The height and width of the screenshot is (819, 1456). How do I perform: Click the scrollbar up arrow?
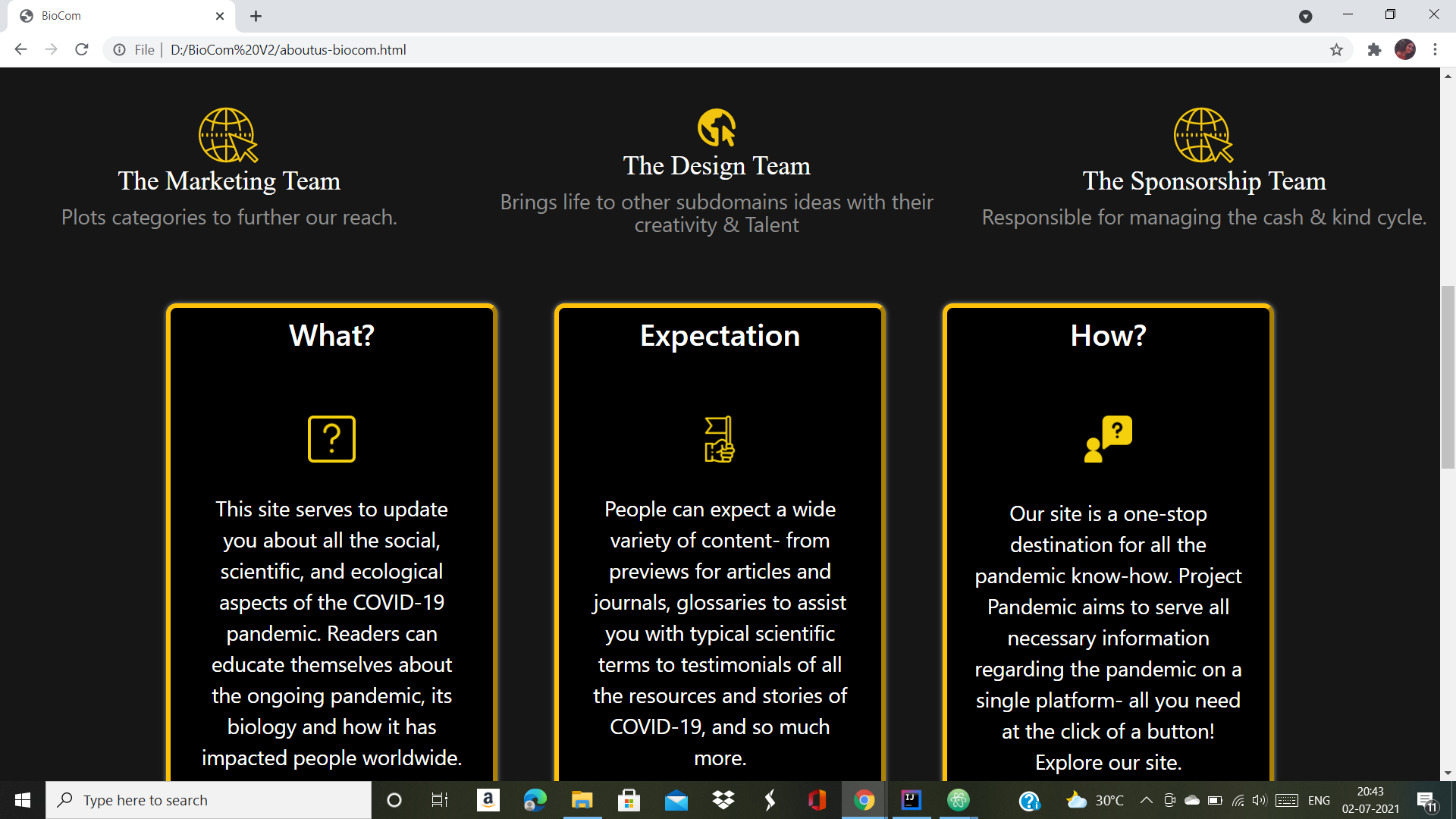tap(1448, 76)
